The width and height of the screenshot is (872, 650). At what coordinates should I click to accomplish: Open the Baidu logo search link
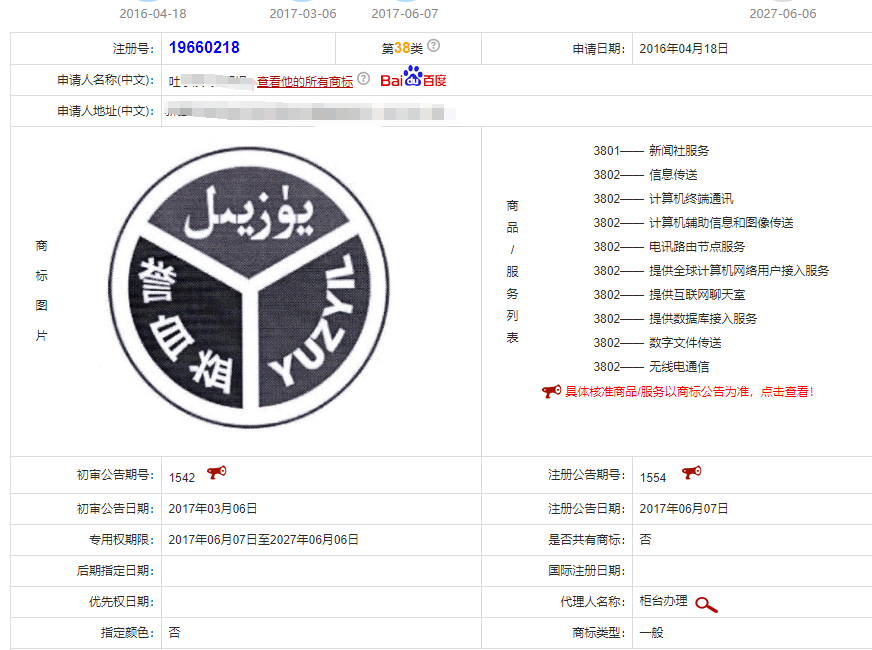(413, 77)
